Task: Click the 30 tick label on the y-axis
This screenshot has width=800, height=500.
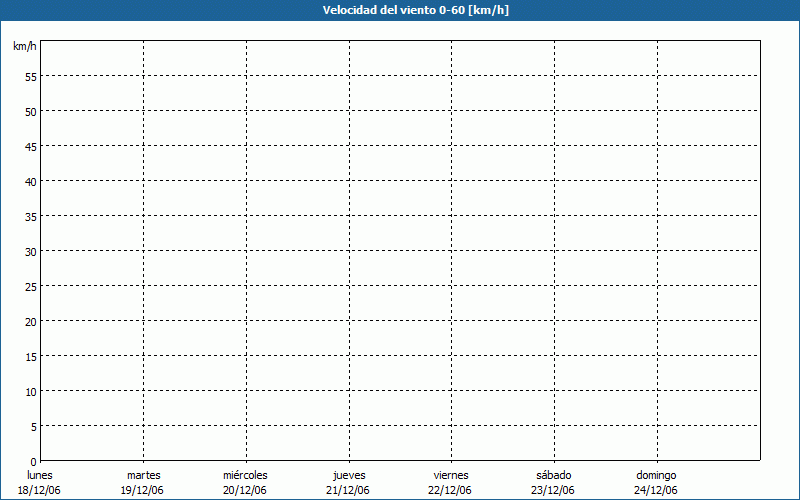Action: point(31,251)
